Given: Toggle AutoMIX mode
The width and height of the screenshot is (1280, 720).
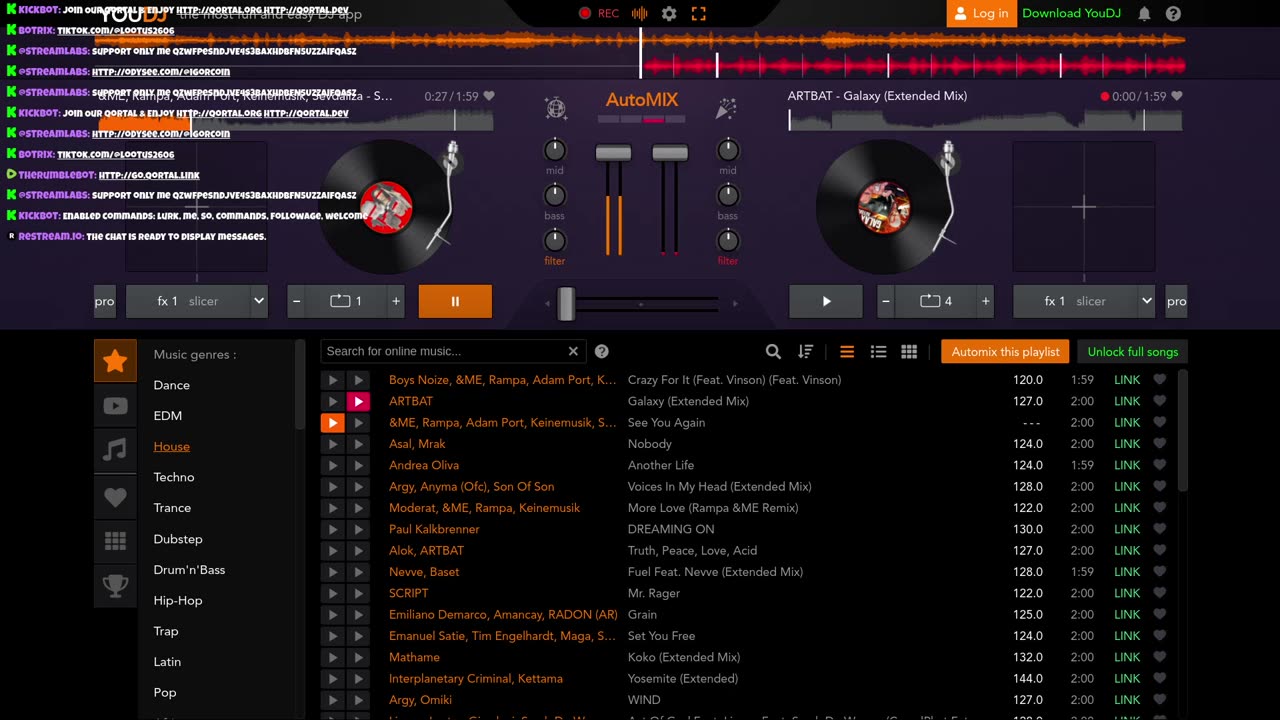Looking at the screenshot, I should [641, 100].
